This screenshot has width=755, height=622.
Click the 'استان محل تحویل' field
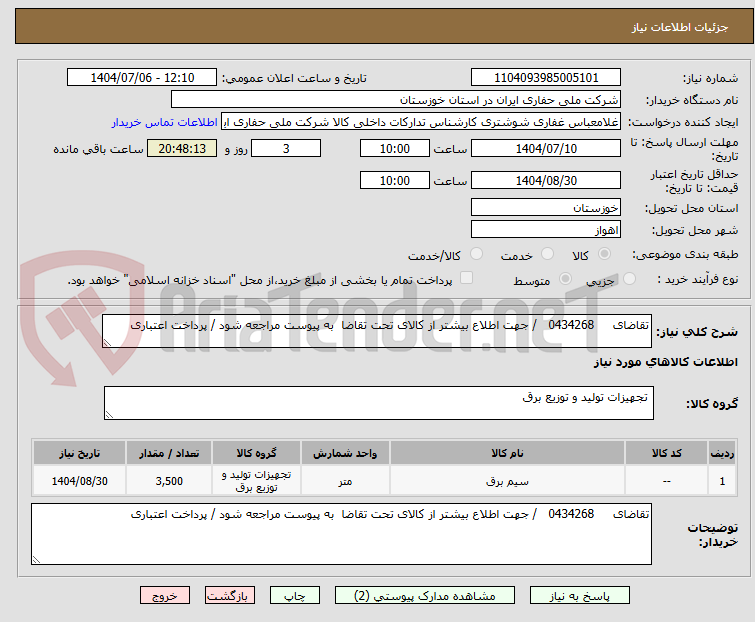(546, 208)
